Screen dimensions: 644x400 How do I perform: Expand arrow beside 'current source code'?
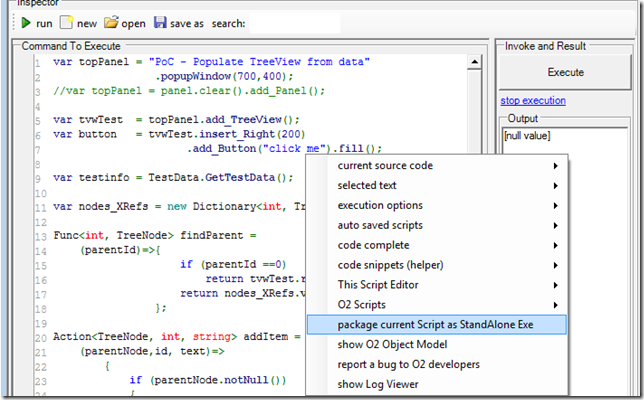(x=555, y=166)
